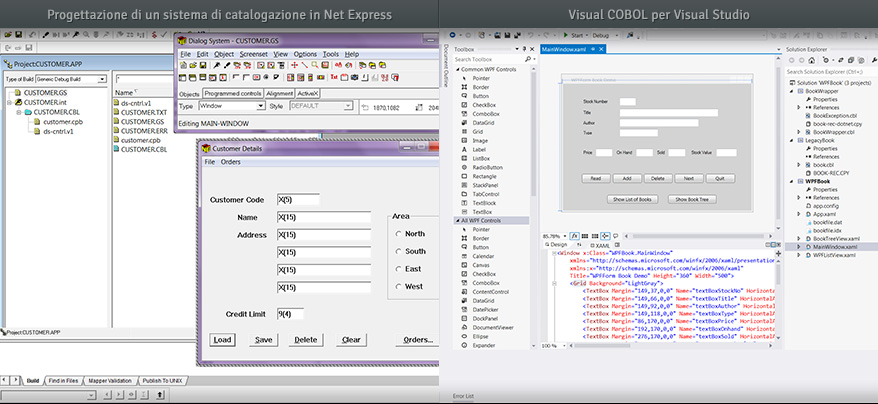The height and width of the screenshot is (404, 878).
Task: Select the CheckBox control in Common WPF Controls
Action: (484, 104)
